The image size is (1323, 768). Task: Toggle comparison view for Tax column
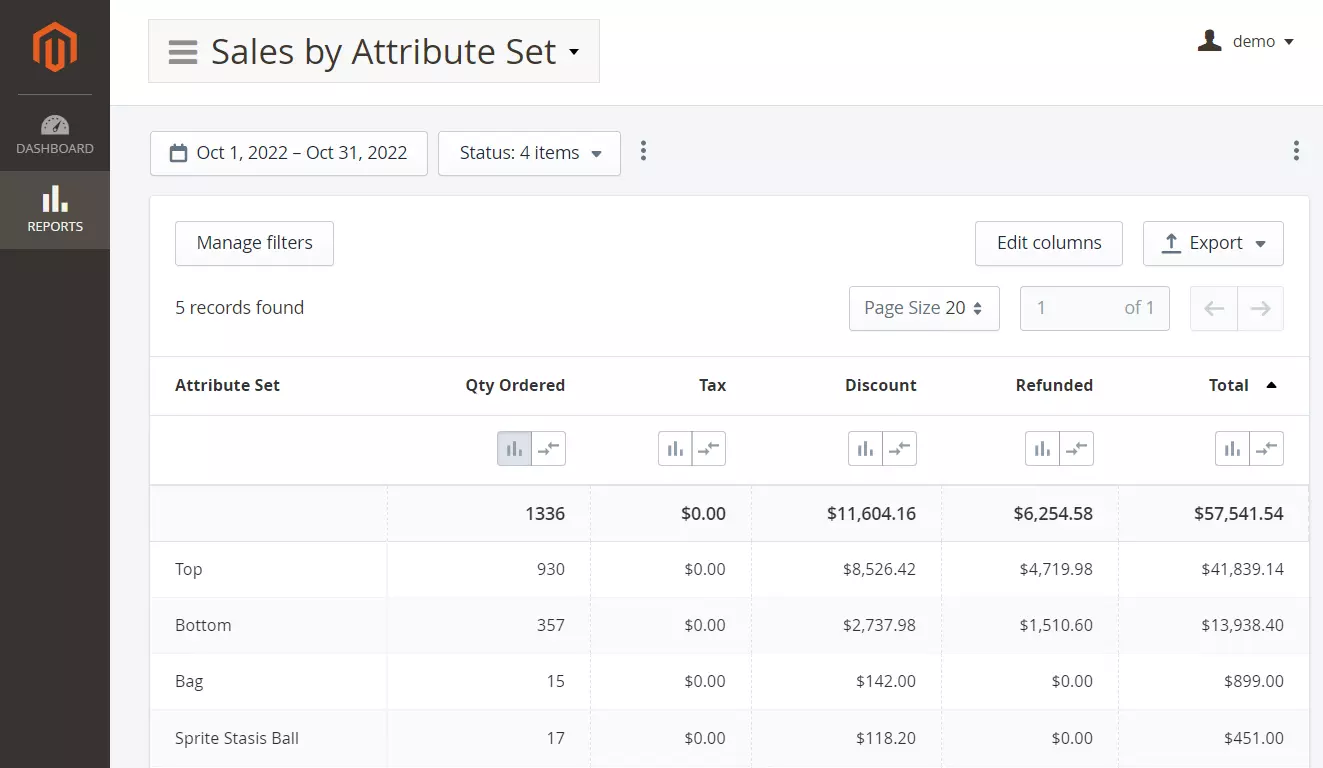tap(709, 449)
